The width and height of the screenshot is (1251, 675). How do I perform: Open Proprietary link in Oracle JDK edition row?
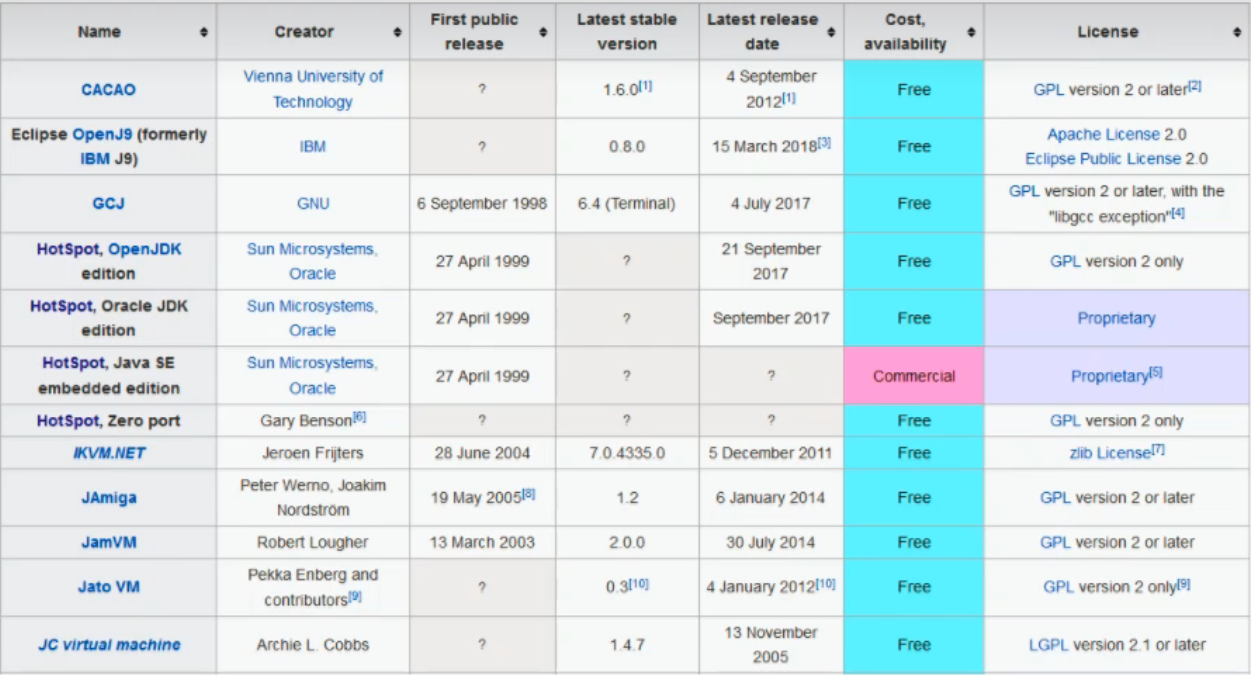[1116, 318]
